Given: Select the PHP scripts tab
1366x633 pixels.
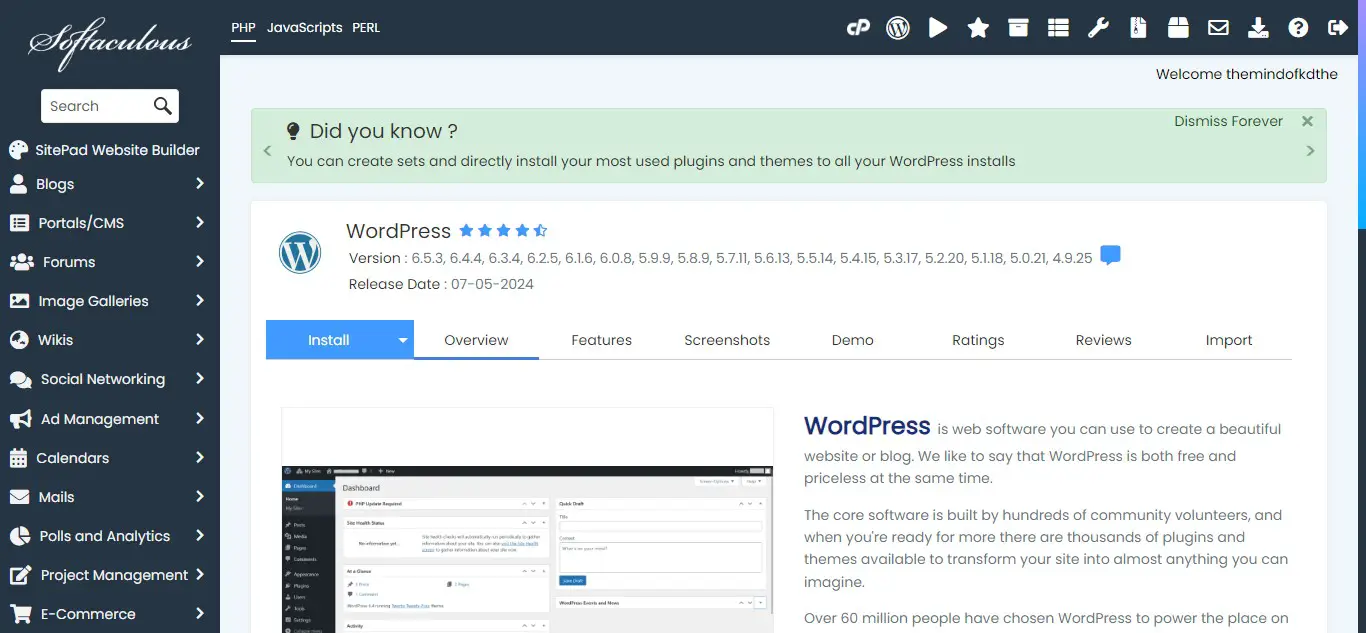Looking at the screenshot, I should click(x=243, y=28).
